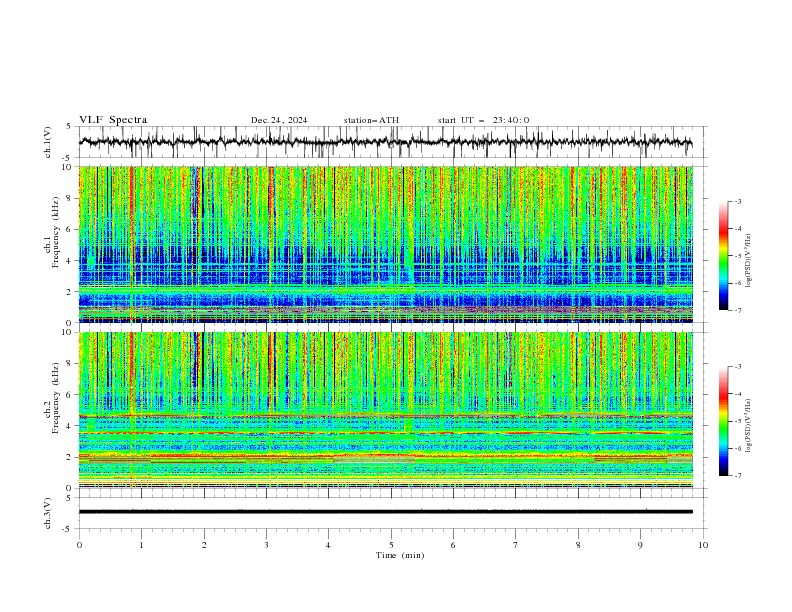Click the "ch.1(V)" vertical axis label
792x612 pixels.
pos(48,142)
